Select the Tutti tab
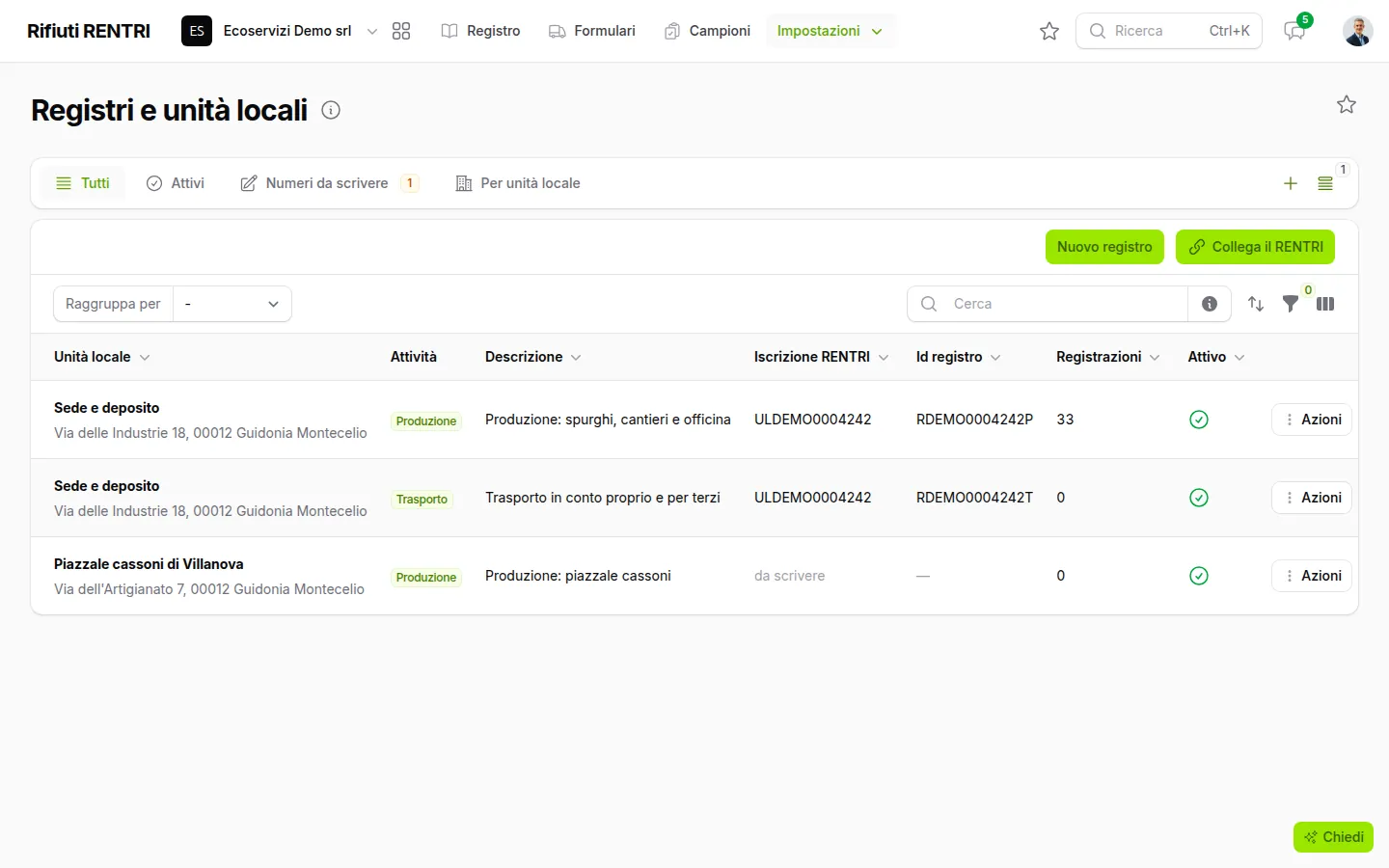This screenshot has width=1389, height=868. click(83, 183)
